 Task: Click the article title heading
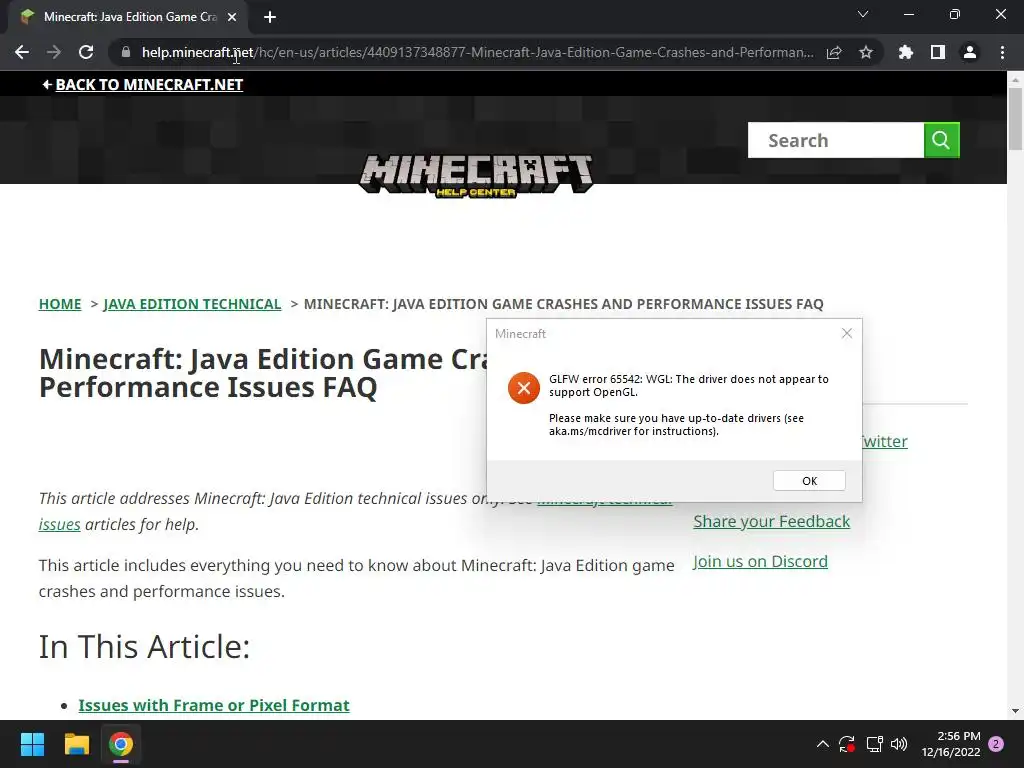click(x=263, y=373)
